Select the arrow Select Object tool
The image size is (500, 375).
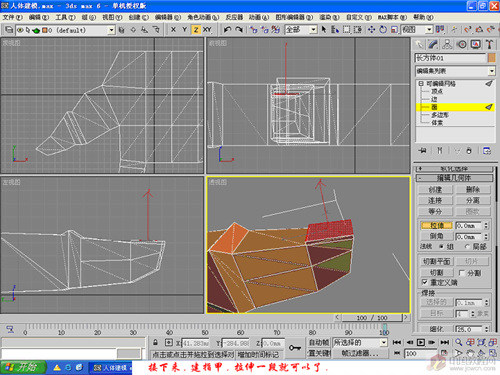point(324,30)
